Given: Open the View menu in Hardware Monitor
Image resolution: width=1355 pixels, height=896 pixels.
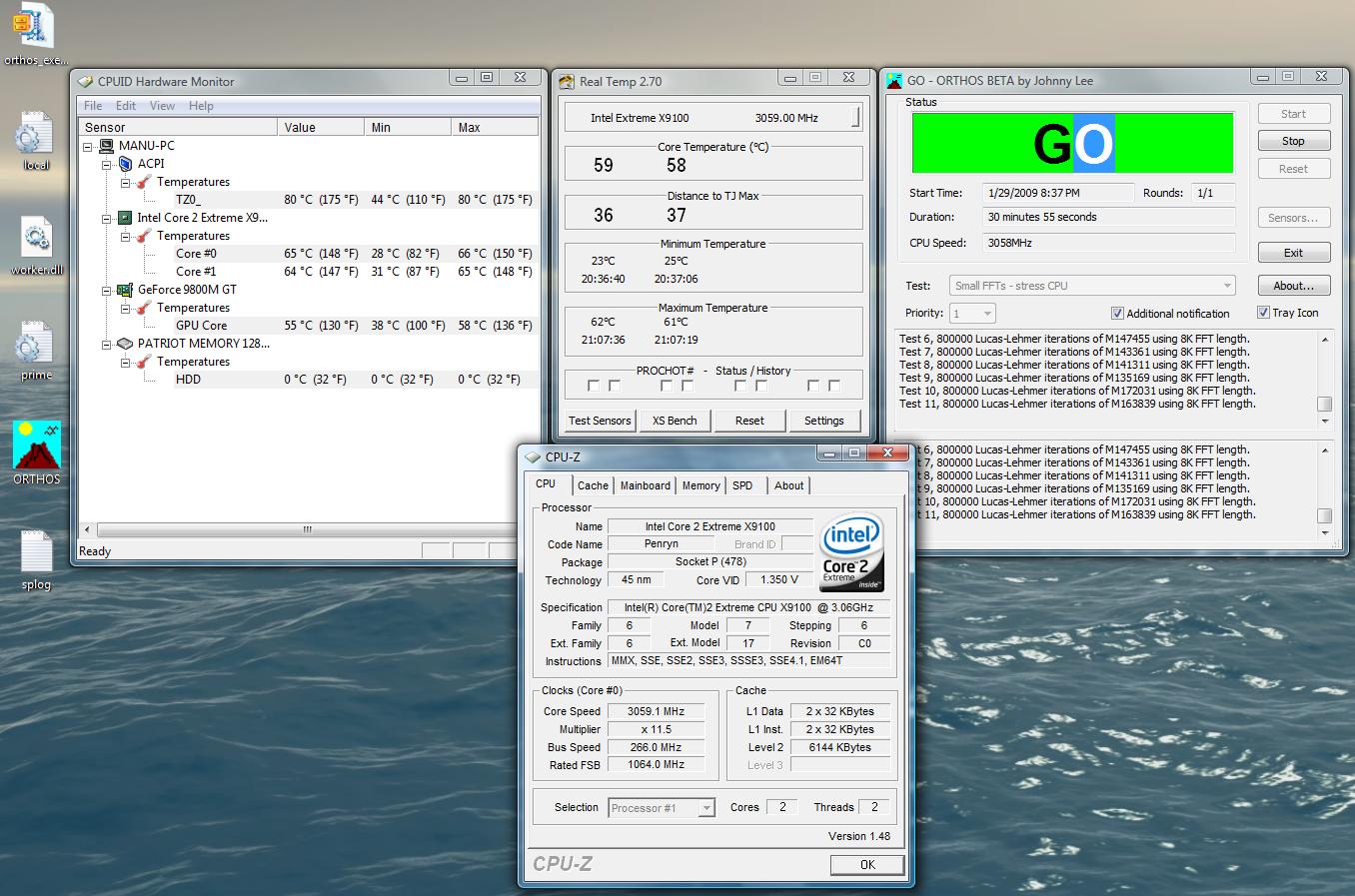Looking at the screenshot, I should point(162,106).
